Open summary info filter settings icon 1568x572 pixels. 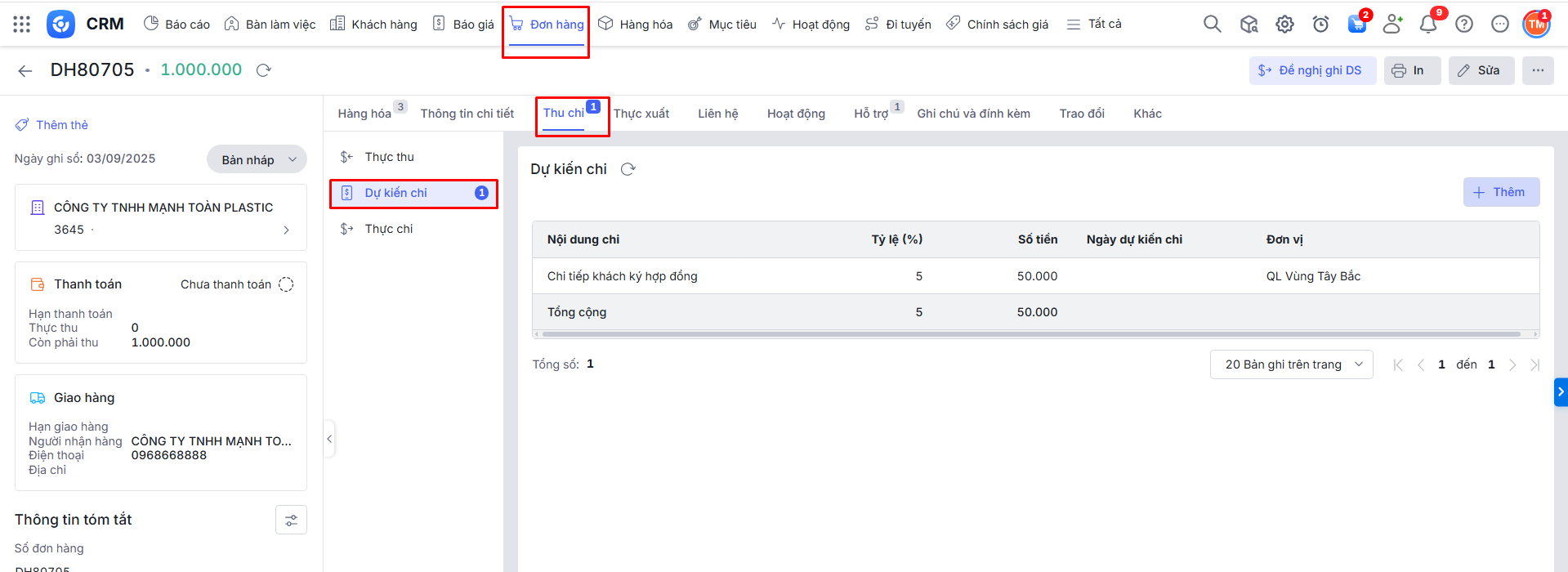tap(291, 521)
